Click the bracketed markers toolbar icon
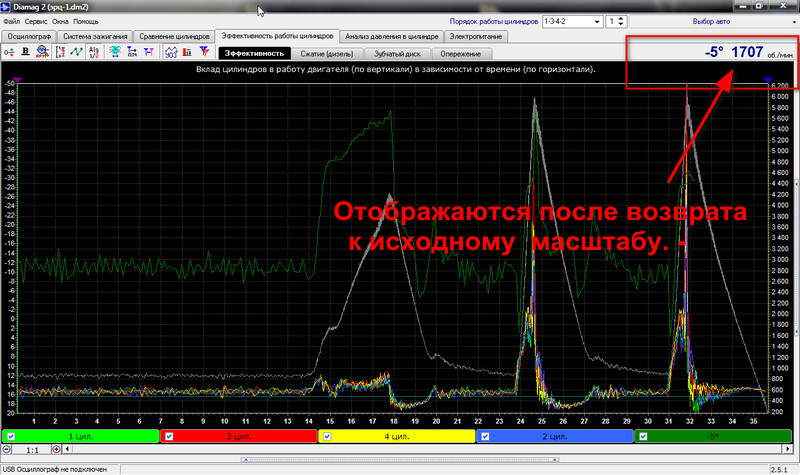 point(61,52)
